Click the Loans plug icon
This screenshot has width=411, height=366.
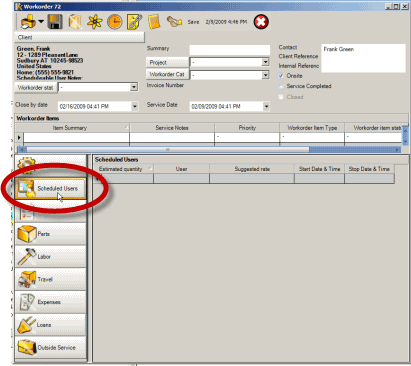click(x=26, y=325)
